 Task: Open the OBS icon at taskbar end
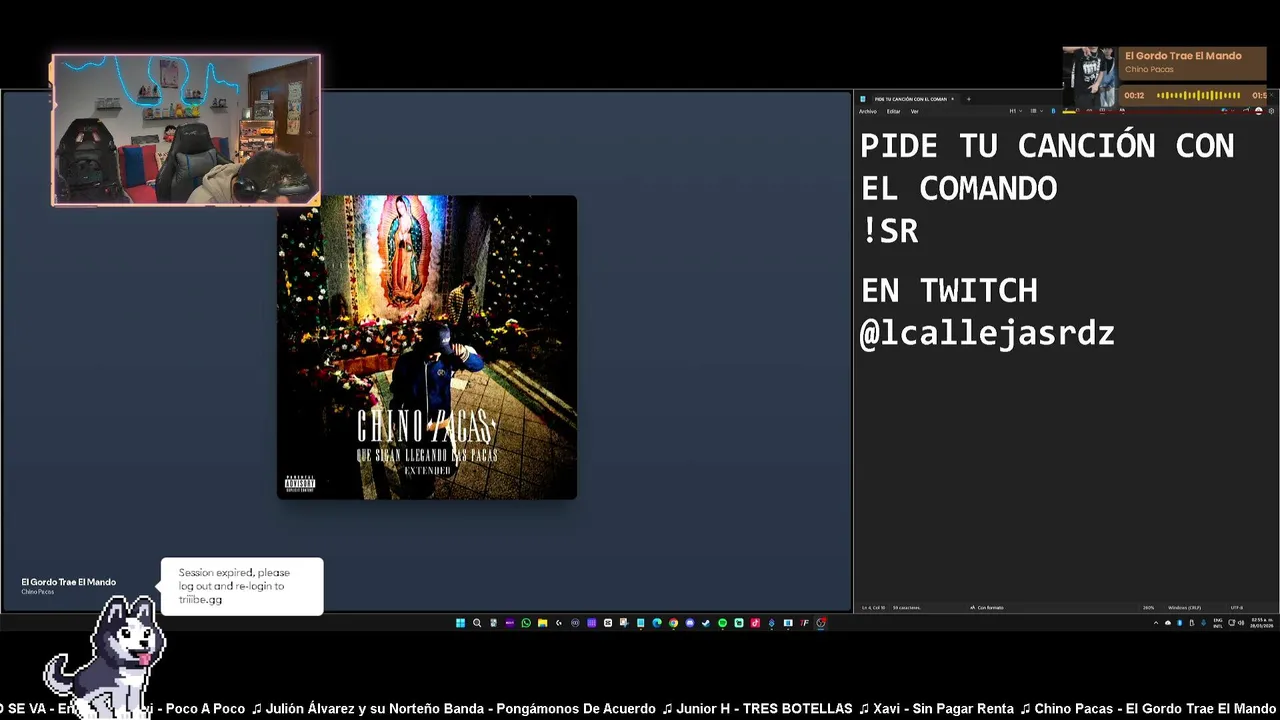pyautogui.click(x=820, y=623)
